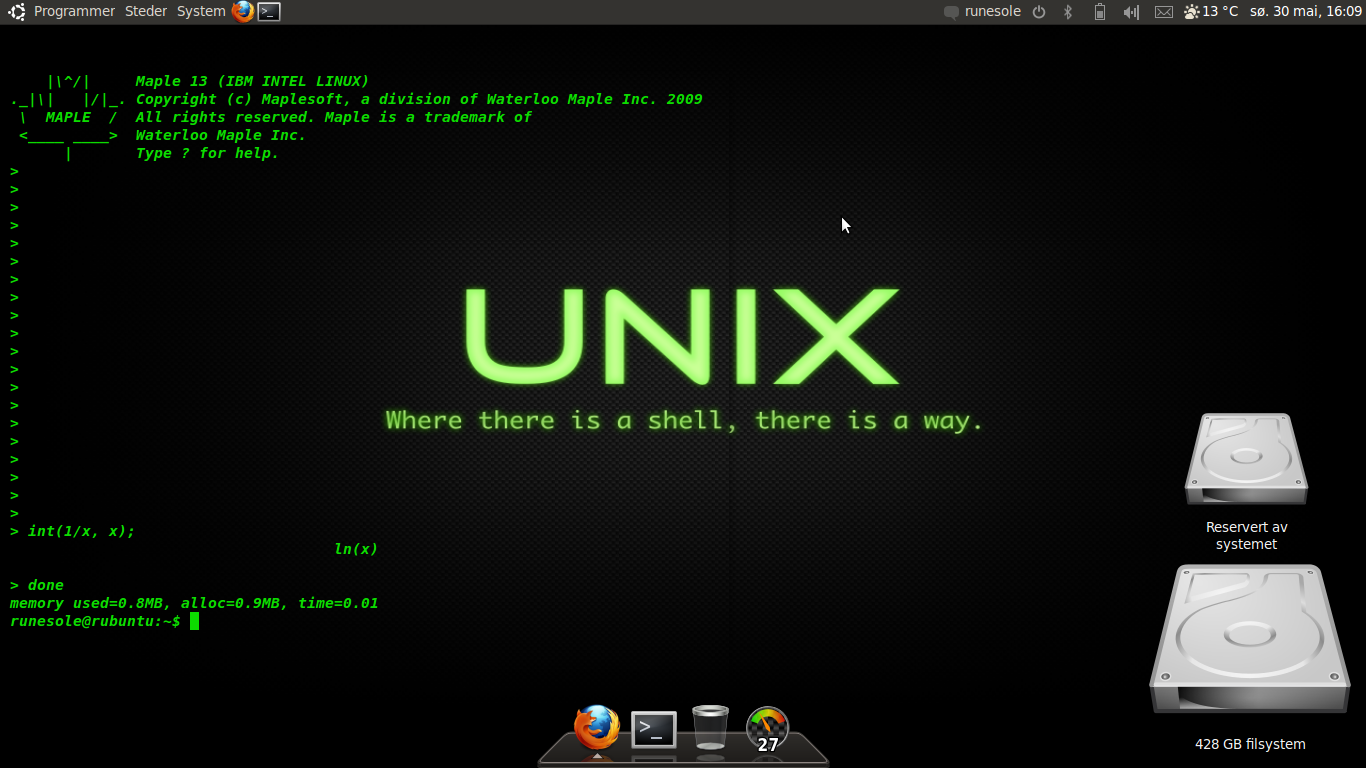Click the terminal prompt runesole@rubuntu:~$
The height and width of the screenshot is (768, 1366).
95,621
